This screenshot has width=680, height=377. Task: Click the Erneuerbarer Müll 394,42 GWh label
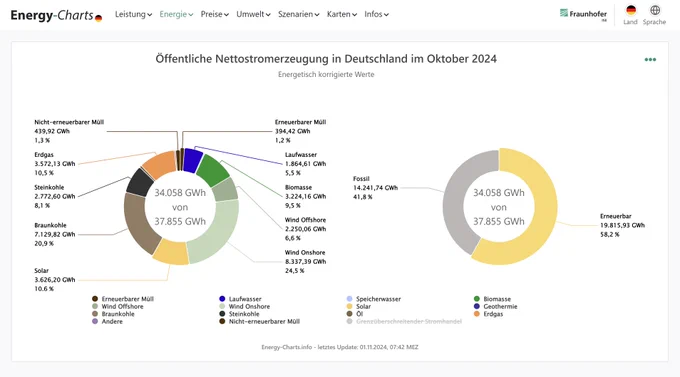coord(300,131)
